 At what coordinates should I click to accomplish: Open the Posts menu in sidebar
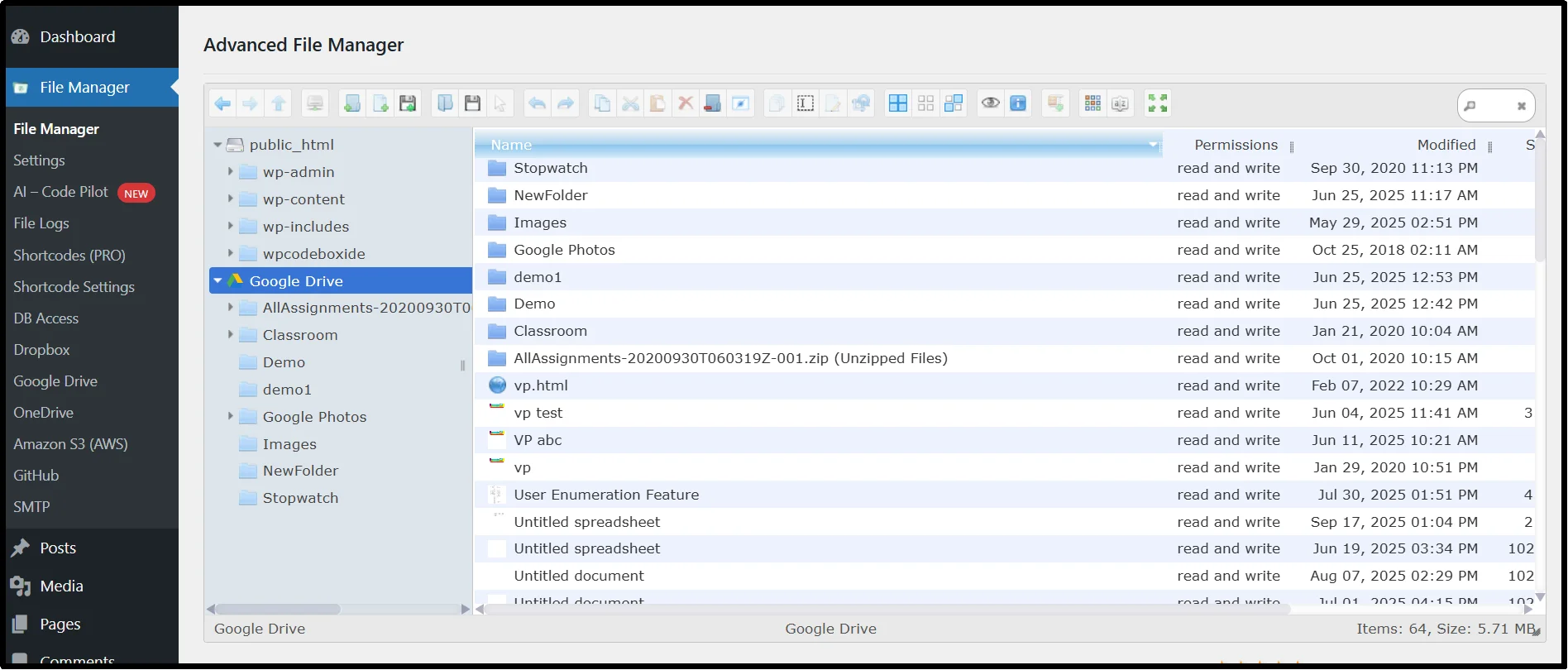(58, 548)
